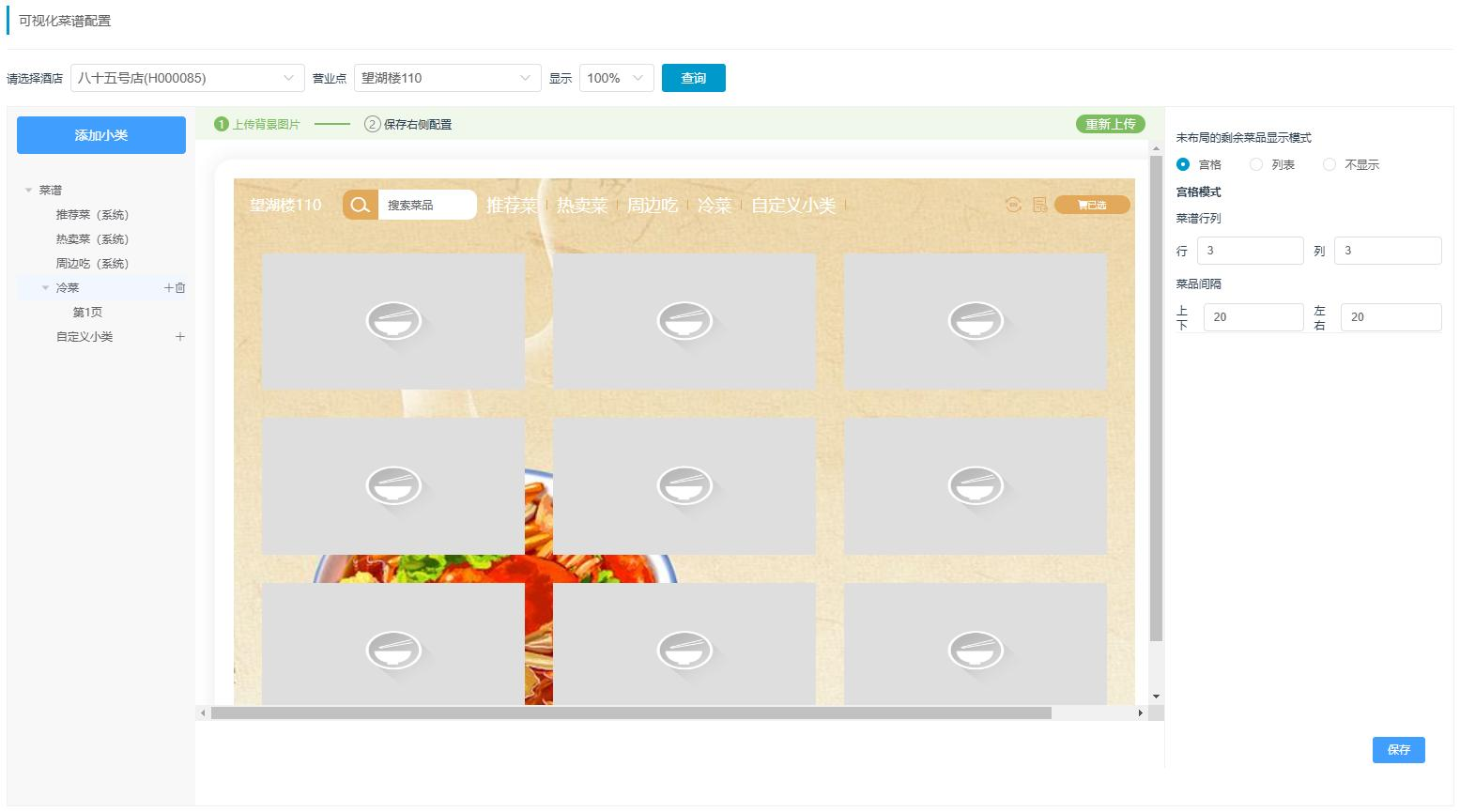Select the first bowl placeholder in row one

(393, 321)
